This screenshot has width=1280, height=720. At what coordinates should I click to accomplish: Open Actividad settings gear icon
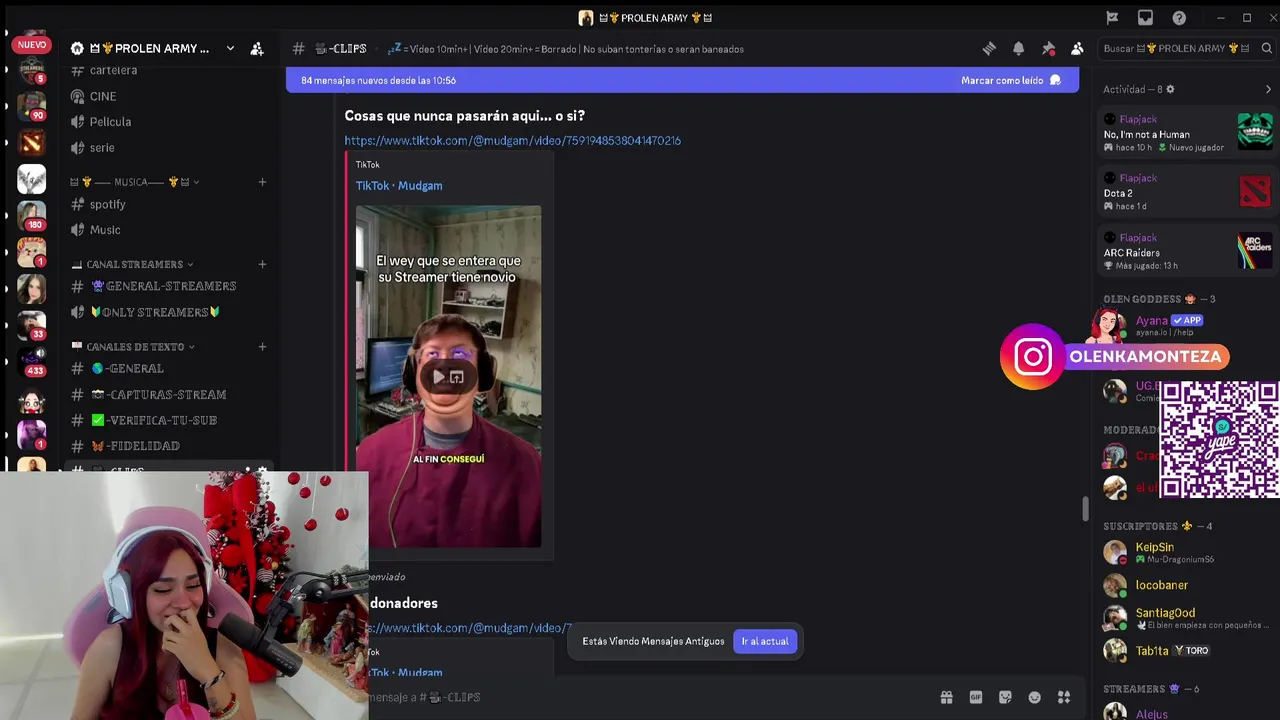pyautogui.click(x=1171, y=89)
